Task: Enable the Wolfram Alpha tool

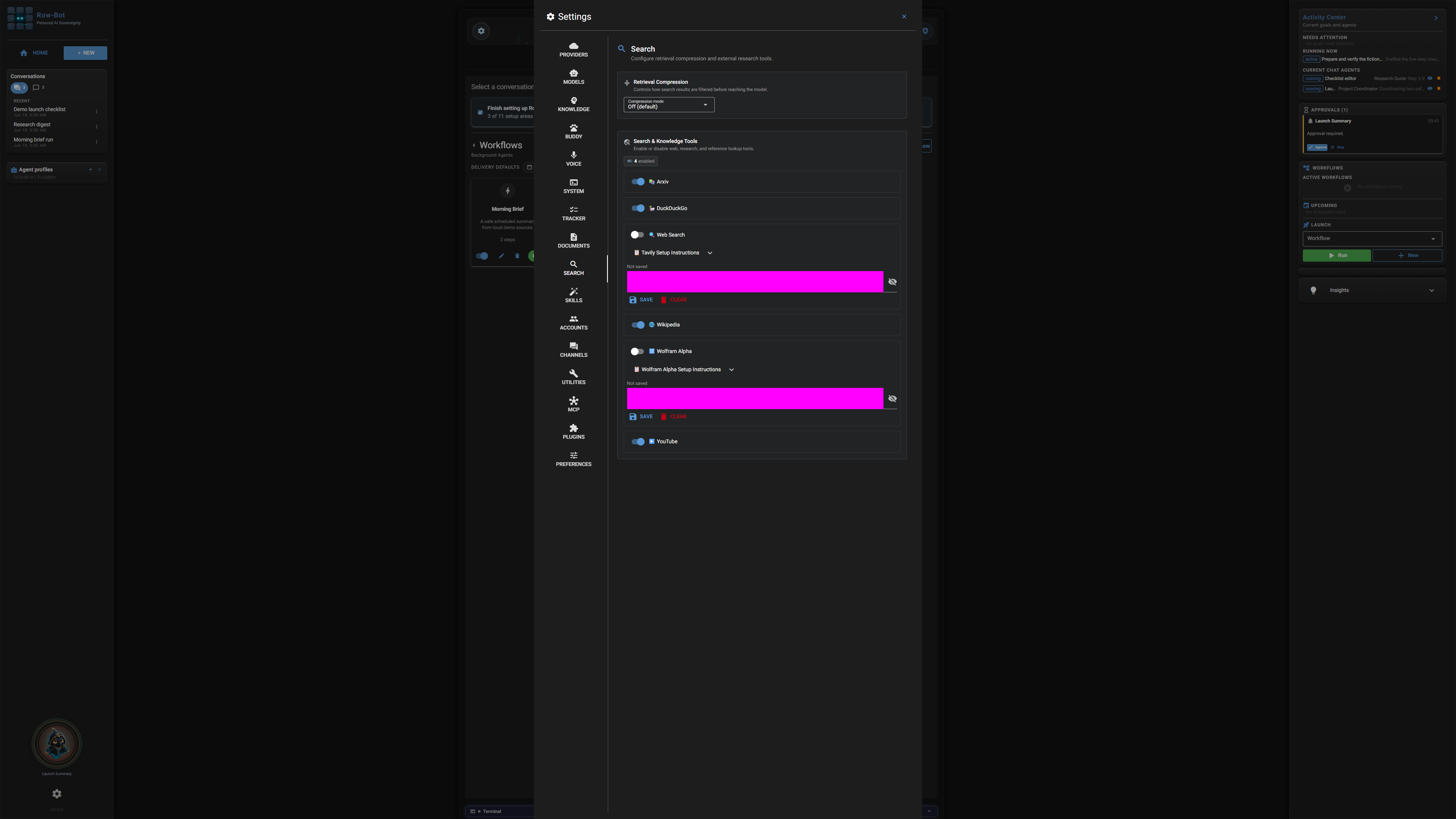Action: tap(637, 351)
